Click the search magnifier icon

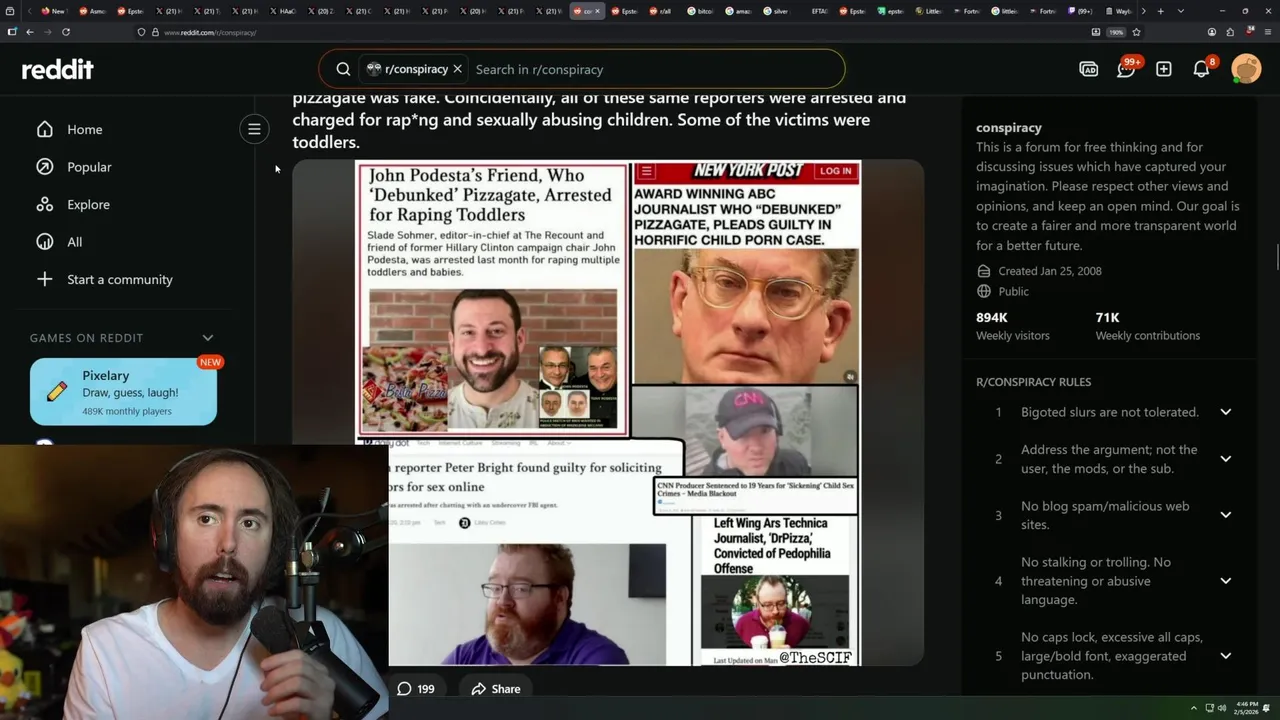343,69
